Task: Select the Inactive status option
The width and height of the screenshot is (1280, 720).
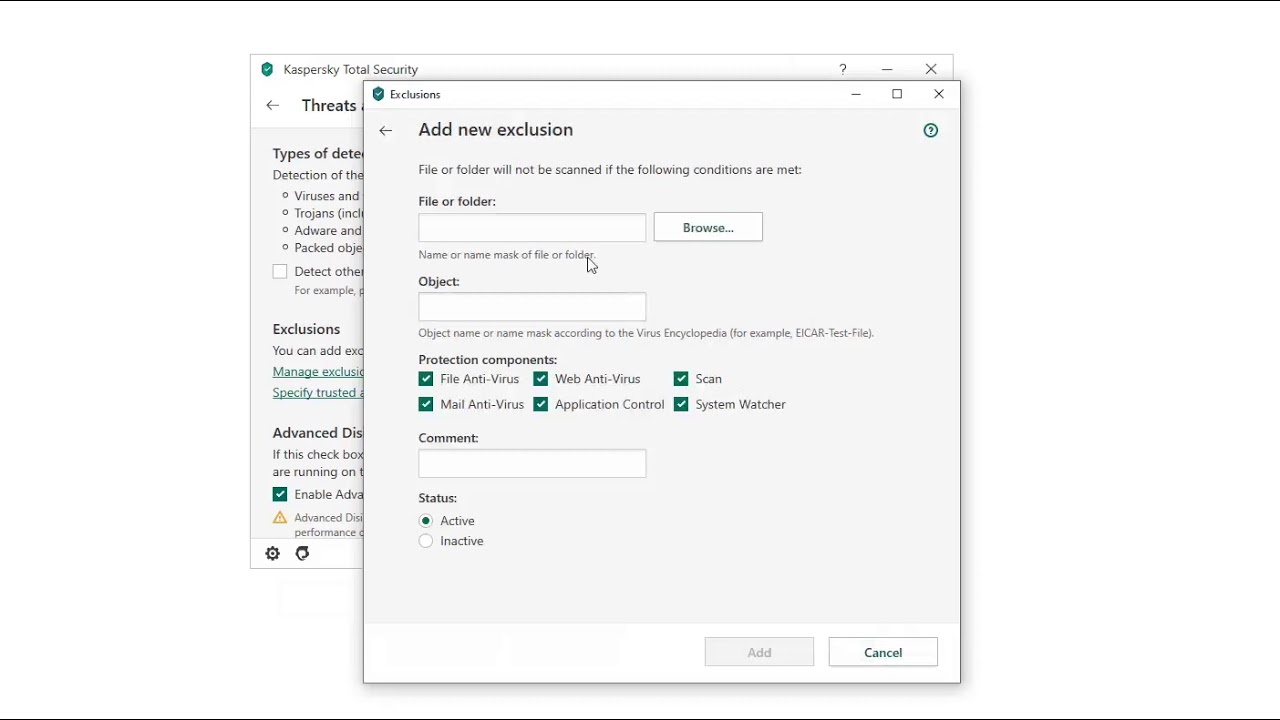Action: (426, 541)
